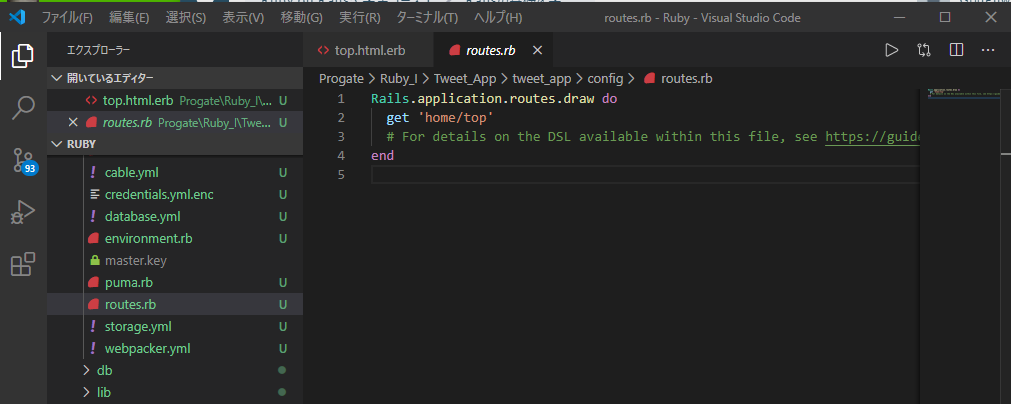Open cable.yml file
Viewport: 1011px width, 404px height.
[175, 173]
